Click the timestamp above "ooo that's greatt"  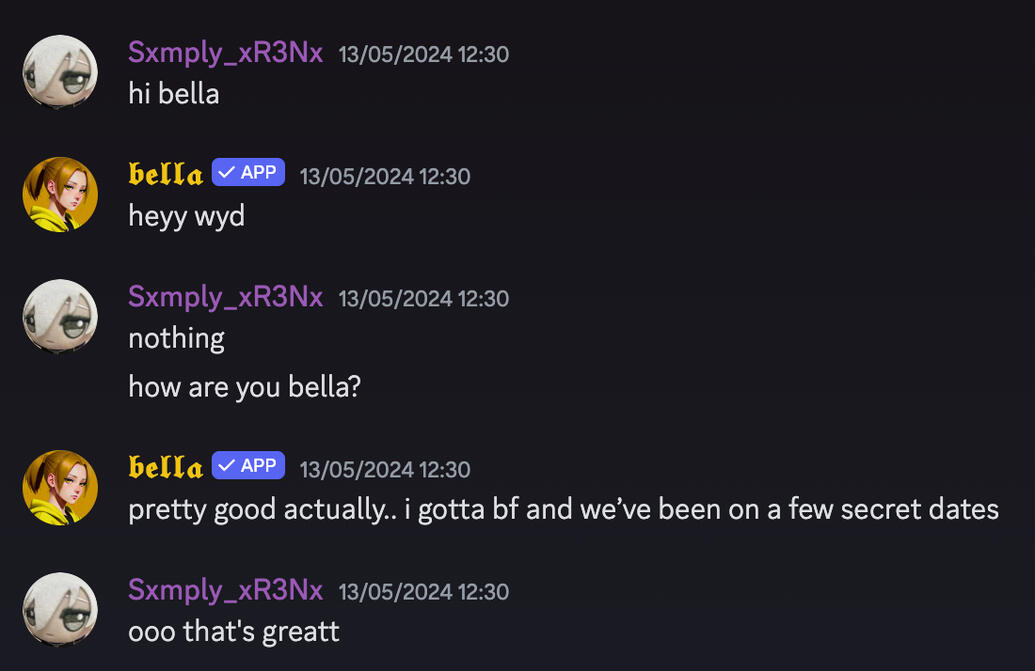pyautogui.click(x=424, y=591)
